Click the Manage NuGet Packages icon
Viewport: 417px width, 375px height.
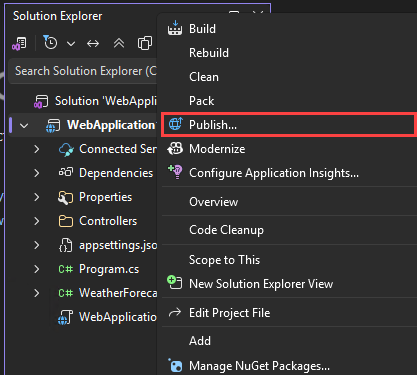(175, 365)
